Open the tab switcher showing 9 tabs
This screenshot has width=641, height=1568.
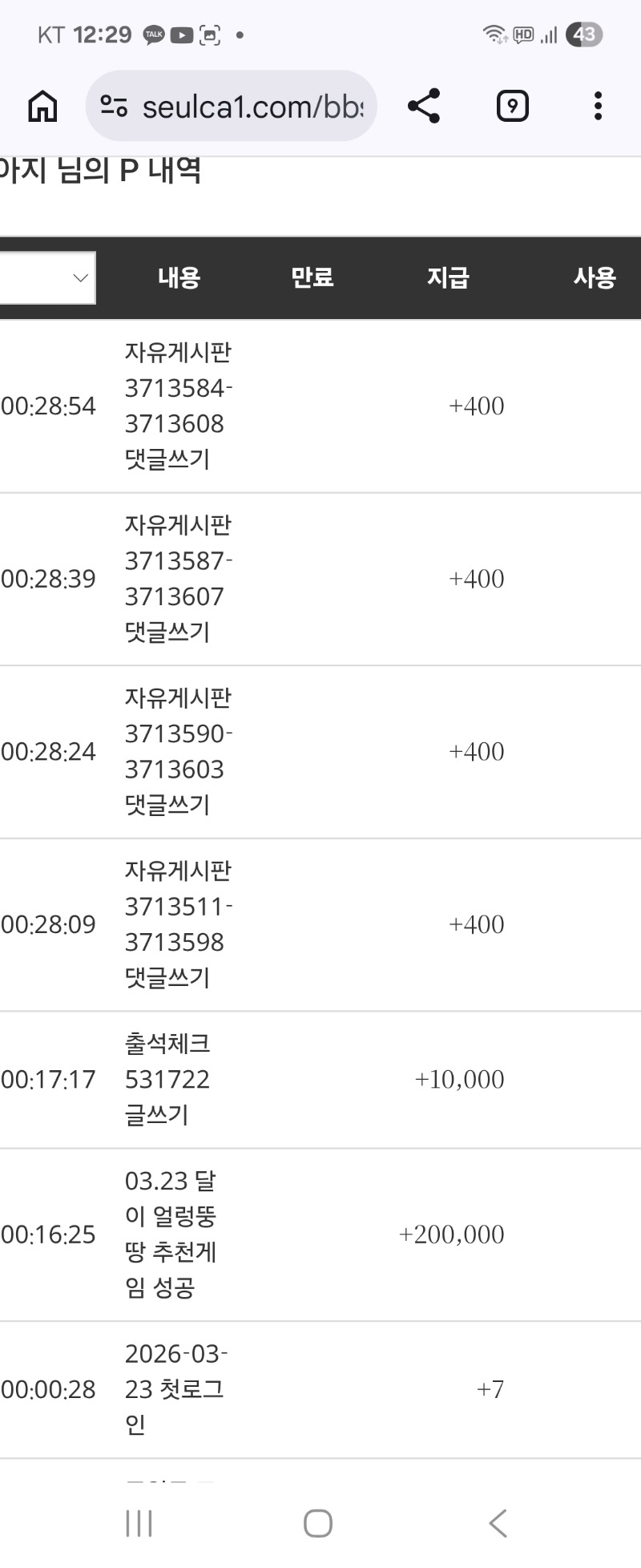[512, 106]
